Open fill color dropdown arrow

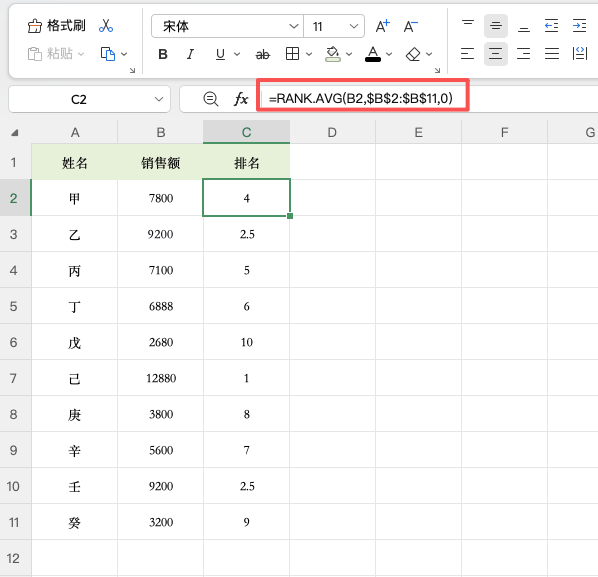pyautogui.click(x=349, y=54)
